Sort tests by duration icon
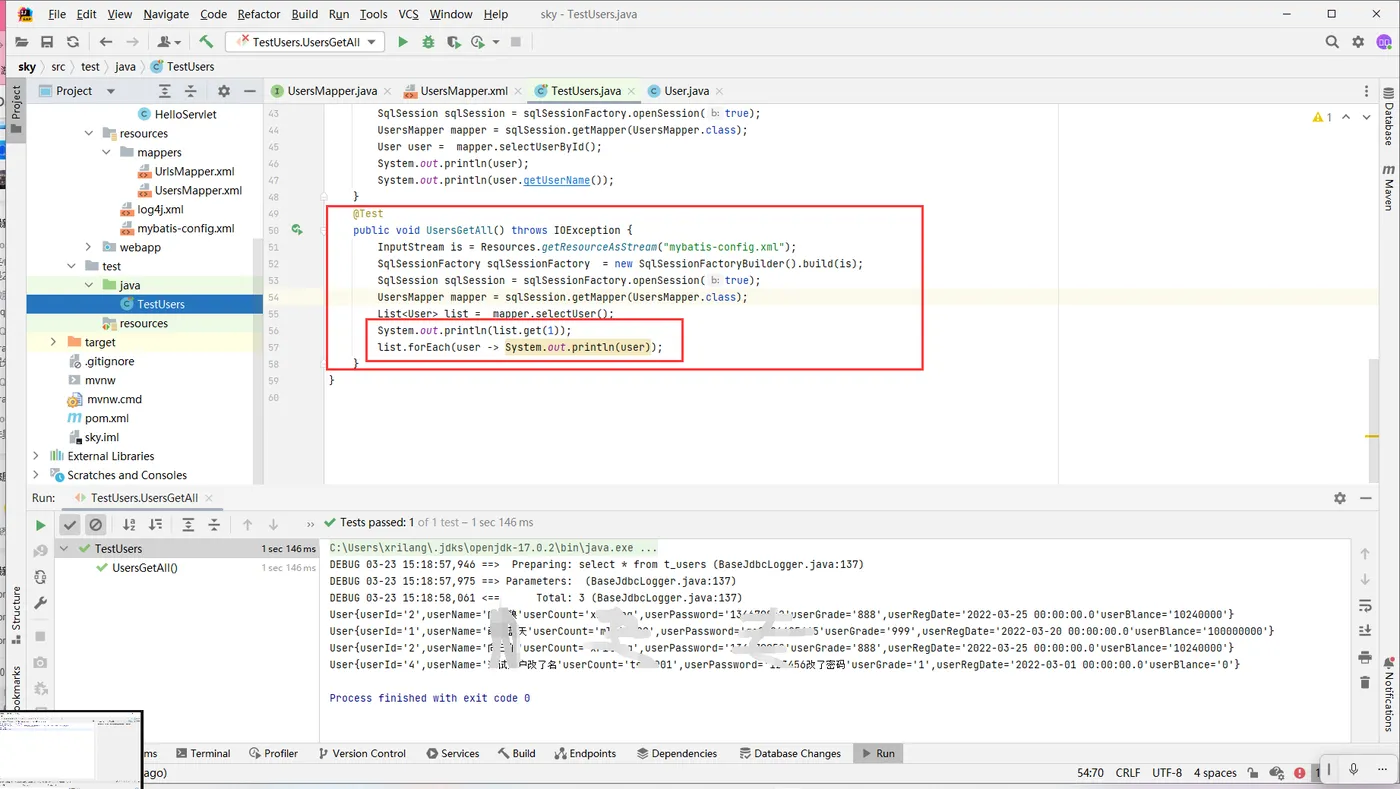The image size is (1400, 789). click(x=155, y=524)
